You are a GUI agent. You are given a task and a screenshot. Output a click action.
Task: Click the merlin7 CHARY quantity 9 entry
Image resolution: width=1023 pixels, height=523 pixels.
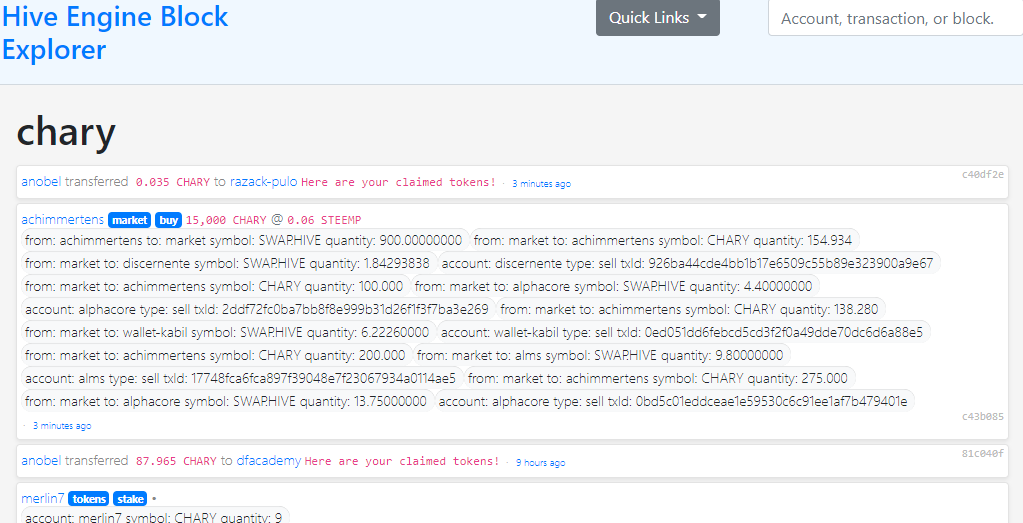pyautogui.click(x=155, y=518)
